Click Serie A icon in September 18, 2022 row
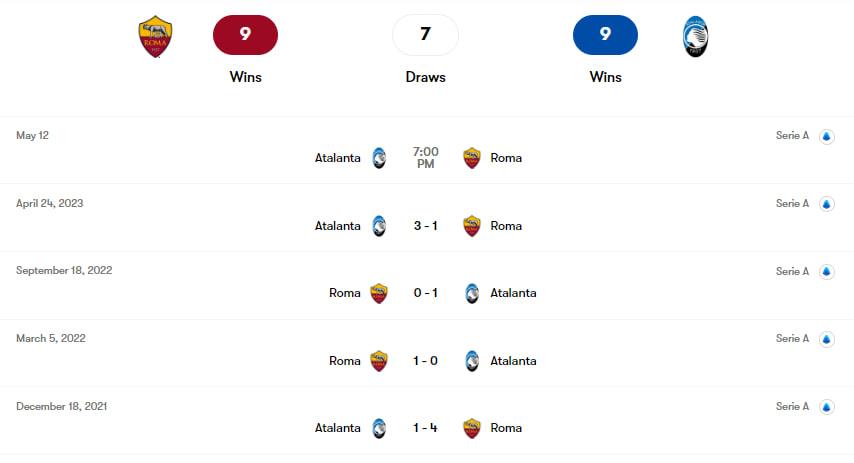Image resolution: width=854 pixels, height=463 pixels. (827, 272)
